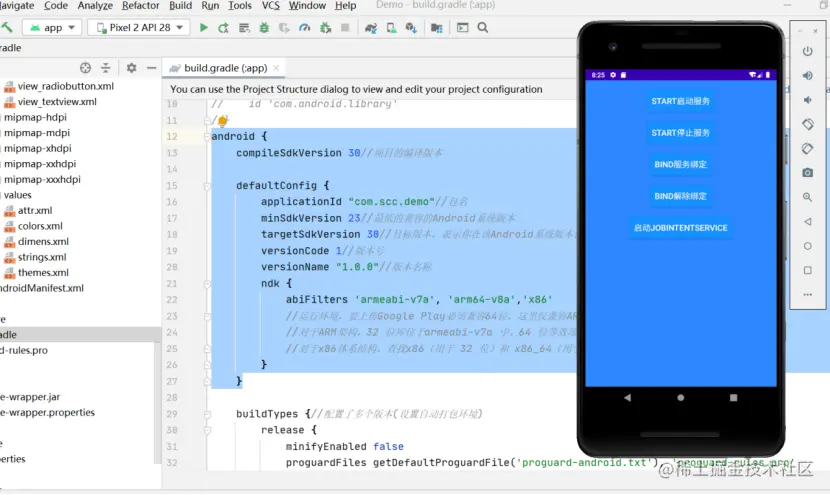Open the AVD Manager icon

pos(391,28)
